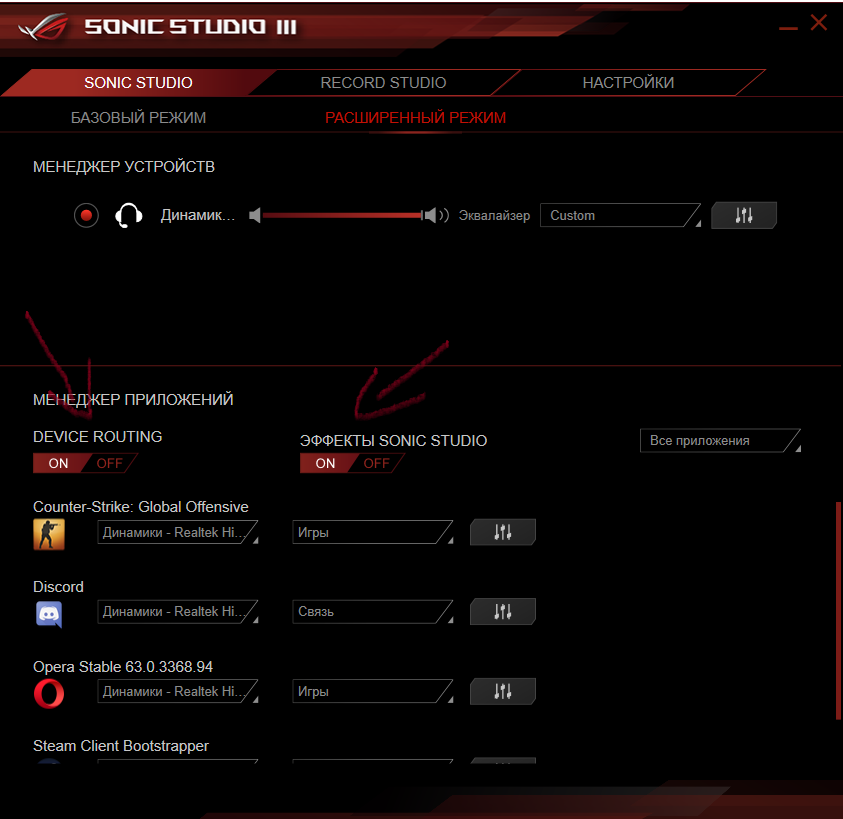Screen dimensions: 843x819
Task: Click the Opera browser app icon
Action: [49, 694]
